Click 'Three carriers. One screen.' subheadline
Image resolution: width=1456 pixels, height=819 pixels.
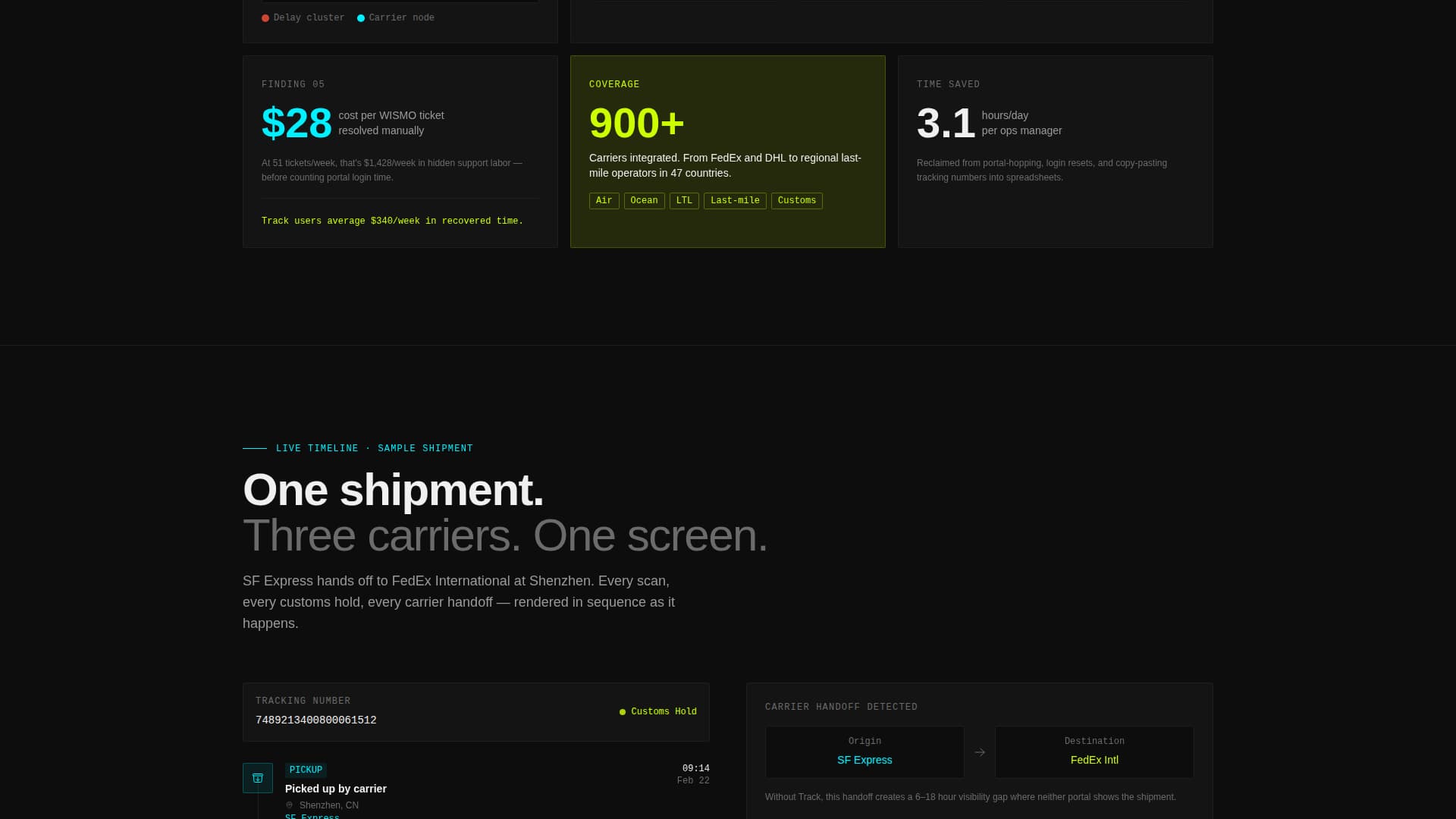coord(505,535)
